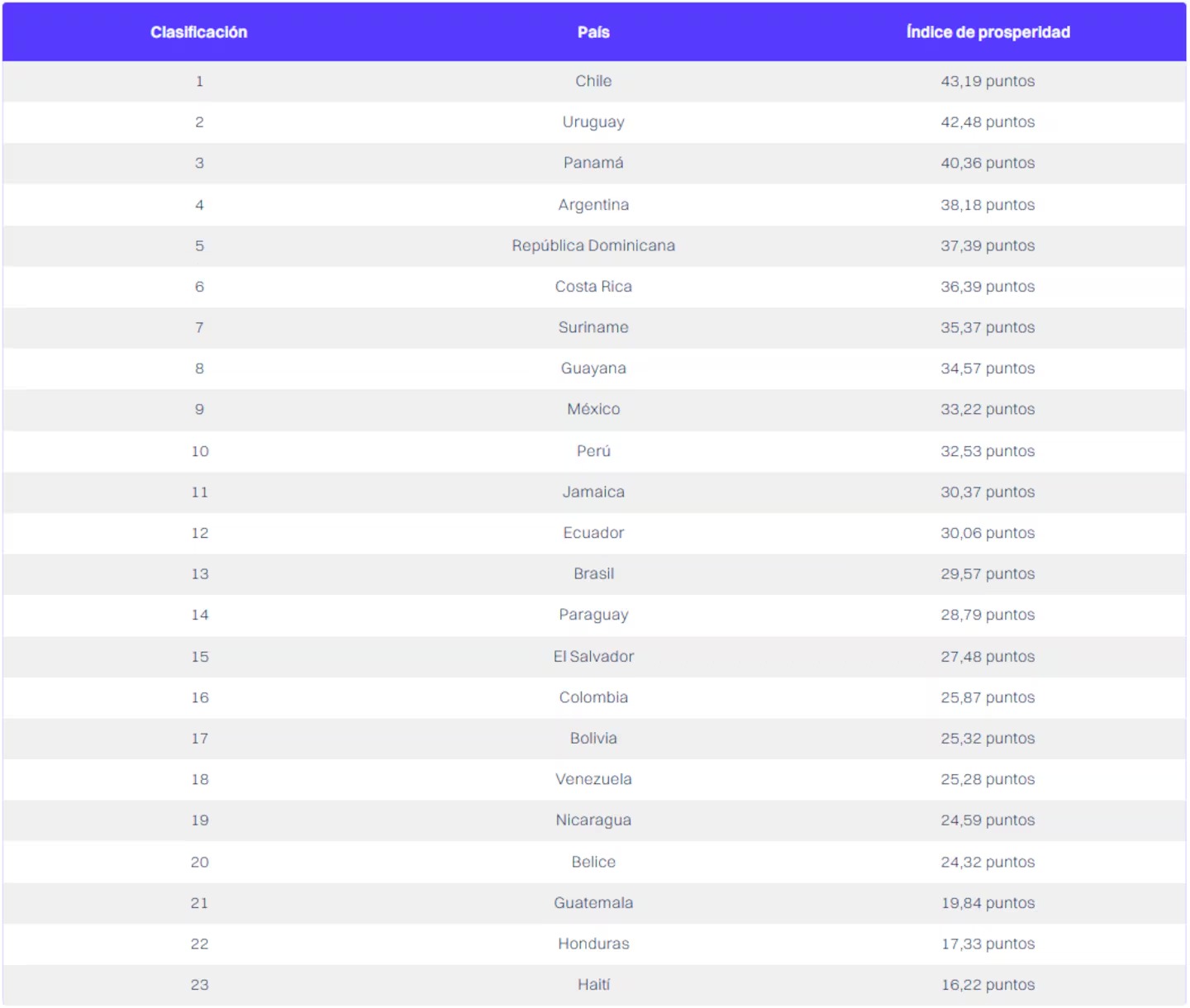Click the Clasificación column header
Image resolution: width=1190 pixels, height=1008 pixels.
(198, 32)
